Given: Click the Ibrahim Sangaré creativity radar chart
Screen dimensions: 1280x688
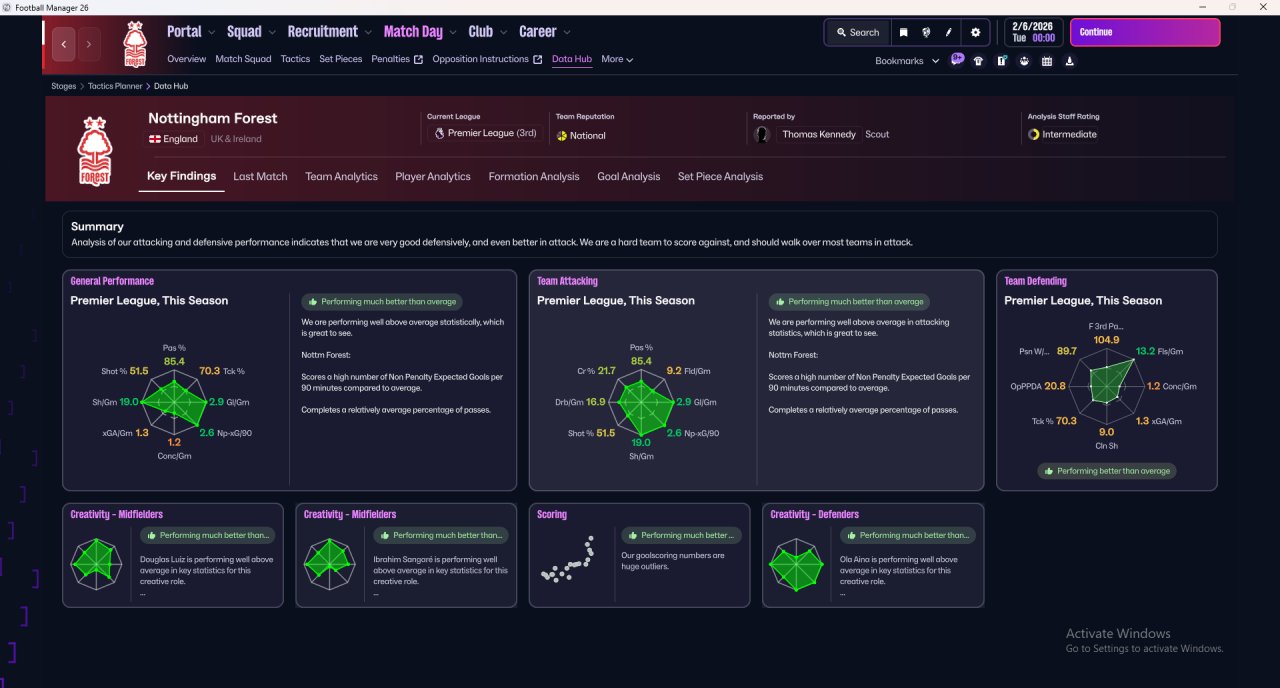Looking at the screenshot, I should click(330, 563).
